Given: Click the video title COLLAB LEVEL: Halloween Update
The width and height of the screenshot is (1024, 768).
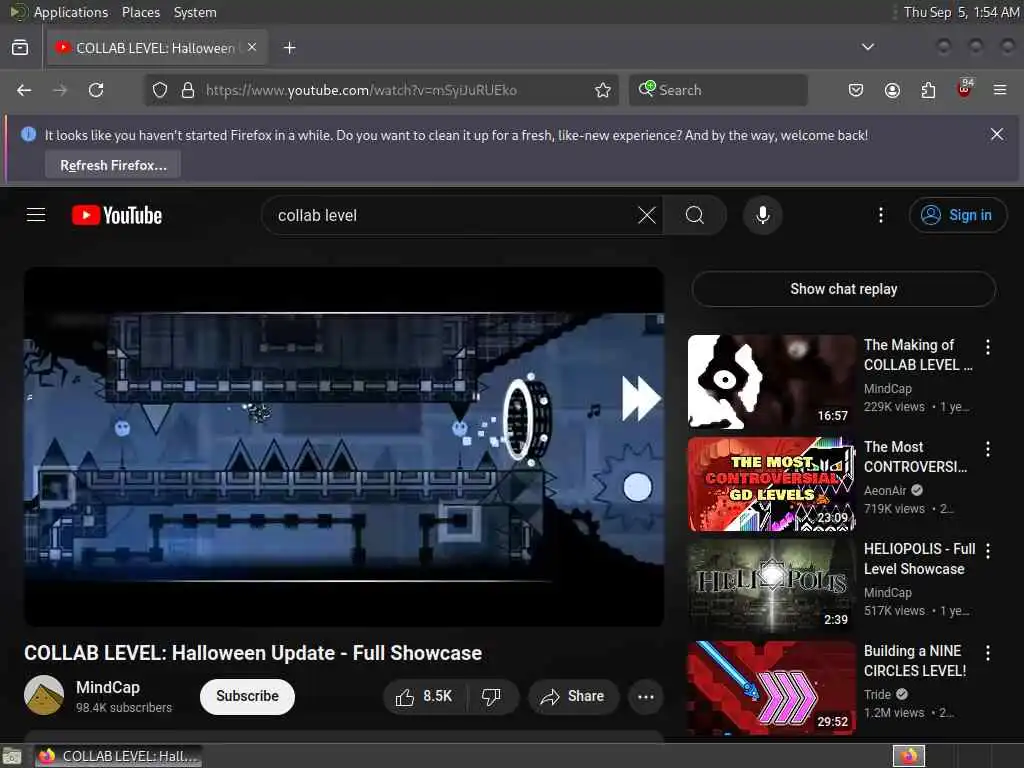Looking at the screenshot, I should coord(253,653).
